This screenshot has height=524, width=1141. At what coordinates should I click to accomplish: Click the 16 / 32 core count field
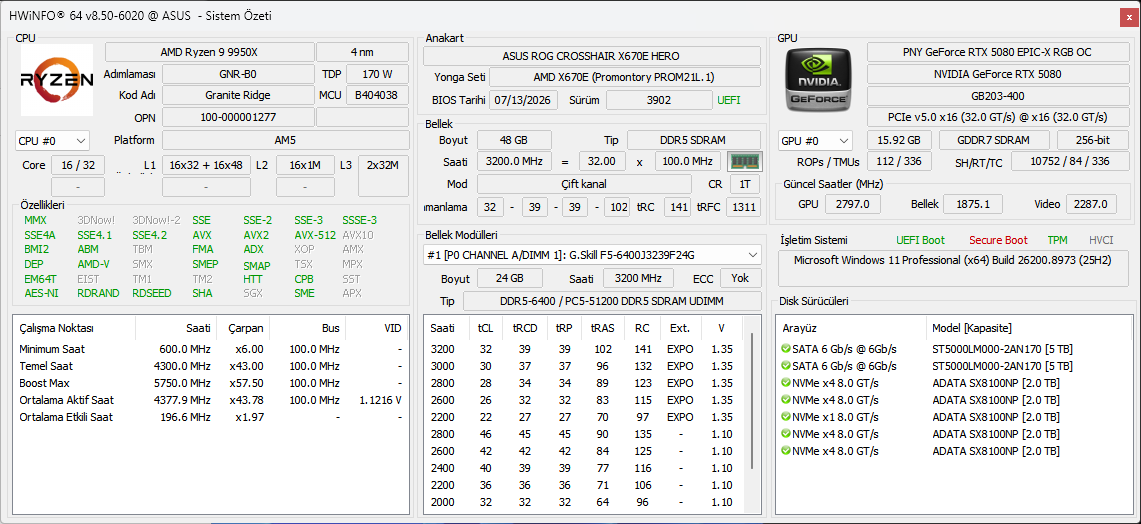point(78,165)
